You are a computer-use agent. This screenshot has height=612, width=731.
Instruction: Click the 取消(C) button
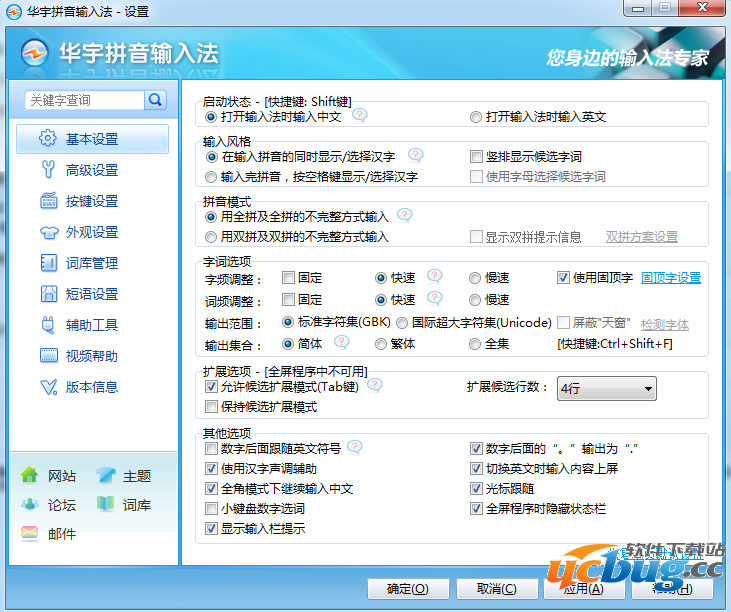pyautogui.click(x=497, y=589)
